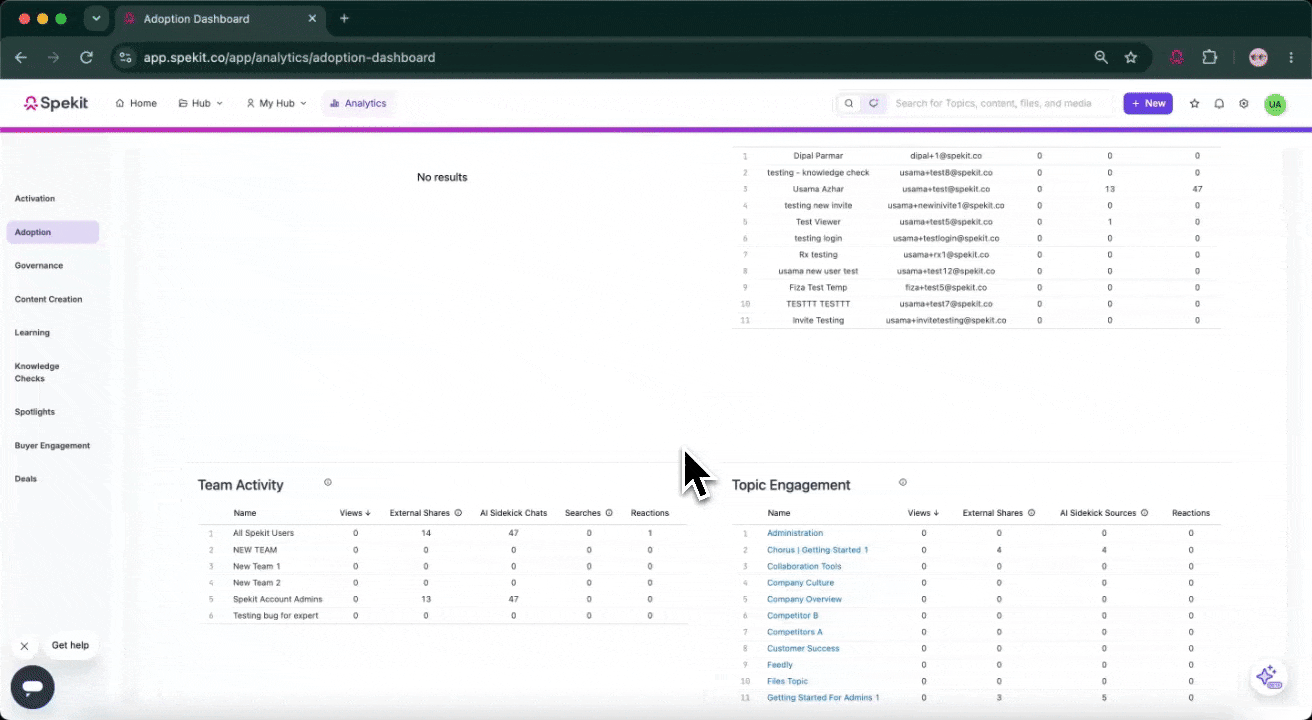1312x720 pixels.
Task: Click the Chrome address bar URL
Action: click(x=289, y=58)
